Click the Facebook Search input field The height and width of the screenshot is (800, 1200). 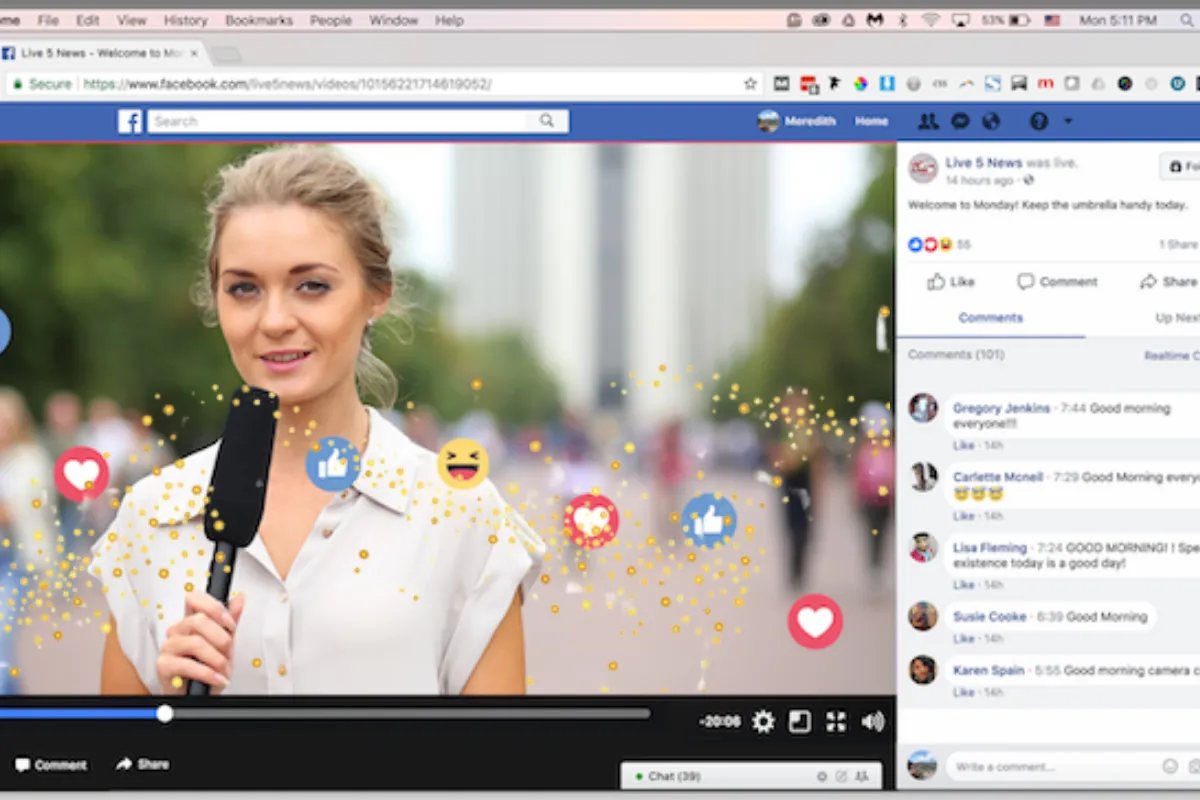coord(337,121)
